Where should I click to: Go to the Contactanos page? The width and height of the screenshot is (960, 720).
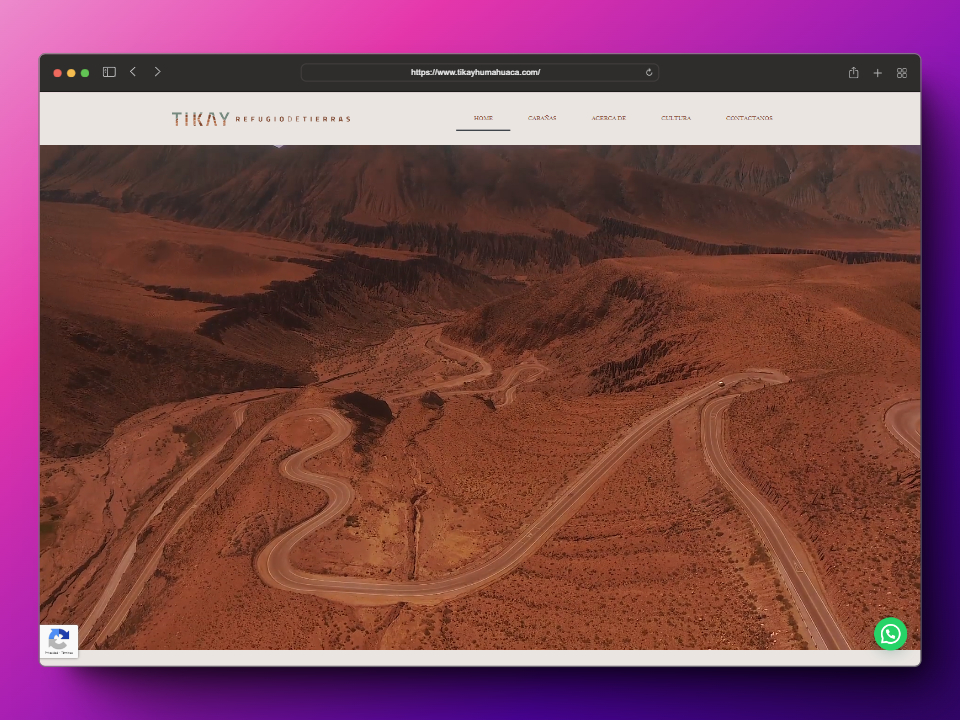749,118
